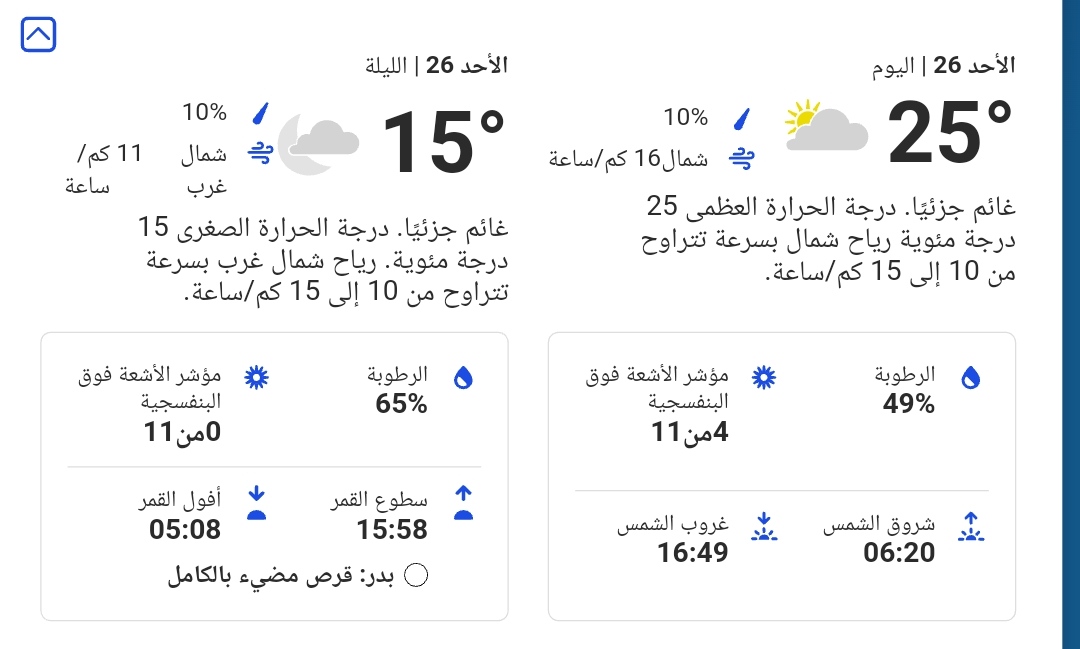Image resolution: width=1080 pixels, height=649 pixels.
Task: Click the sunrise icon
Action: point(970,527)
